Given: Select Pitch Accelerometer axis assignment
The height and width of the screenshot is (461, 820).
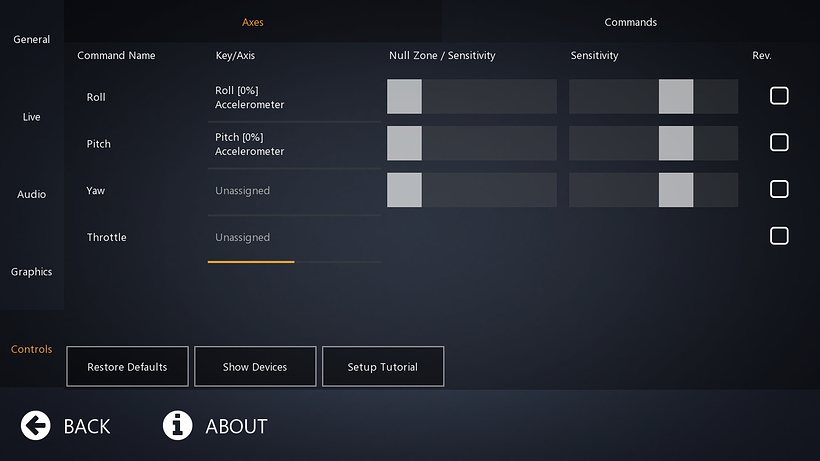Looking at the screenshot, I should [x=294, y=144].
